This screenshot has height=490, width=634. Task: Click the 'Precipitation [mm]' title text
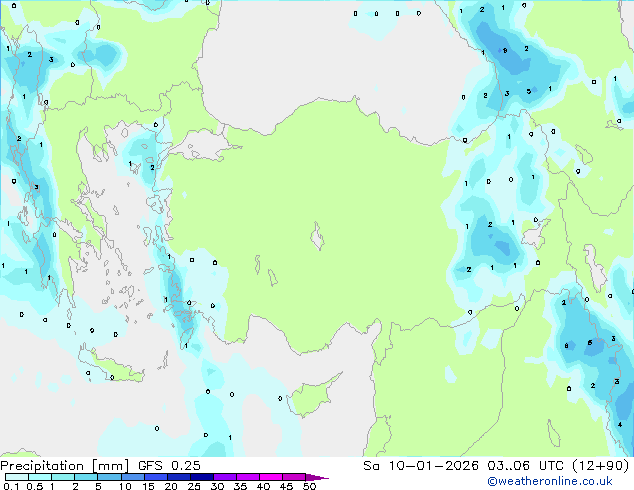tap(64, 466)
